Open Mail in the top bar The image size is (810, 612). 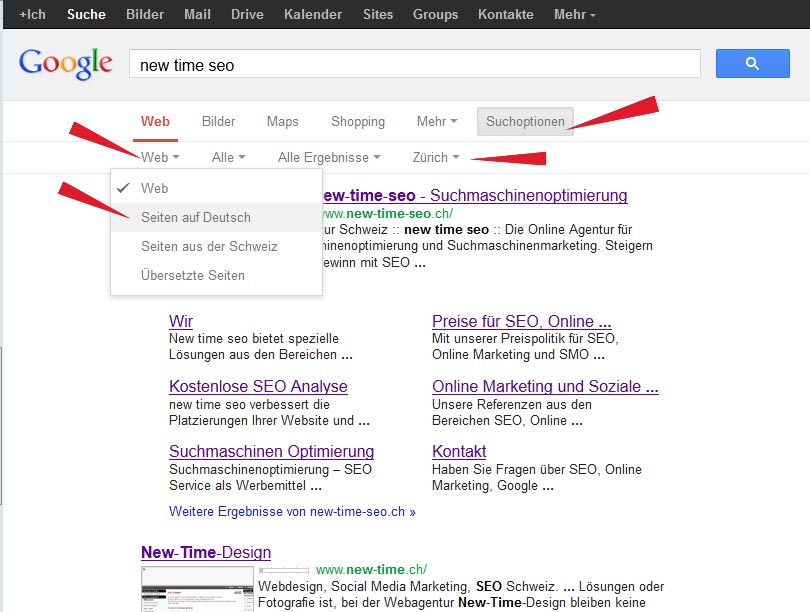click(x=197, y=14)
